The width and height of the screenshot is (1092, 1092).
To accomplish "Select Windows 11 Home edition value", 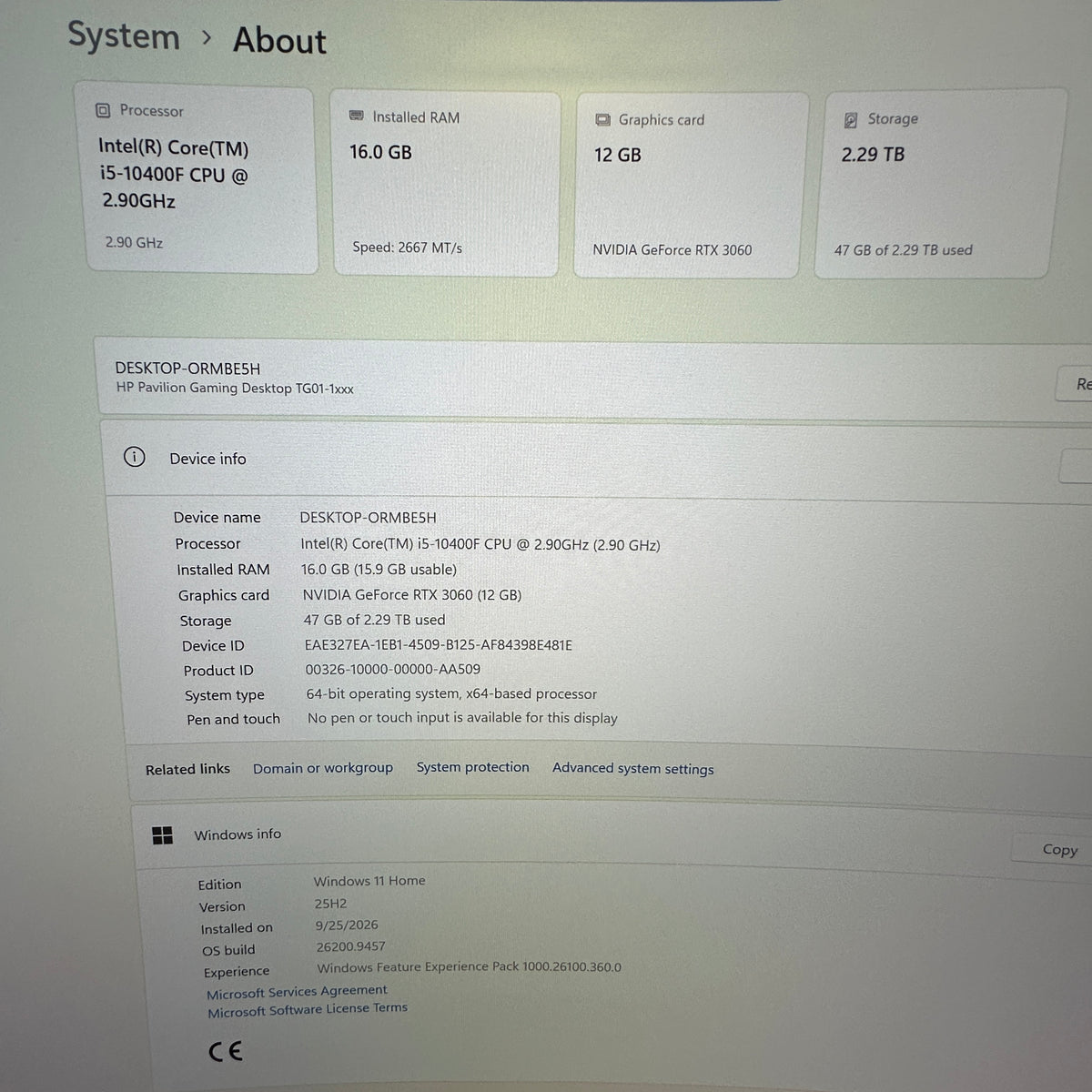I will 369,881.
